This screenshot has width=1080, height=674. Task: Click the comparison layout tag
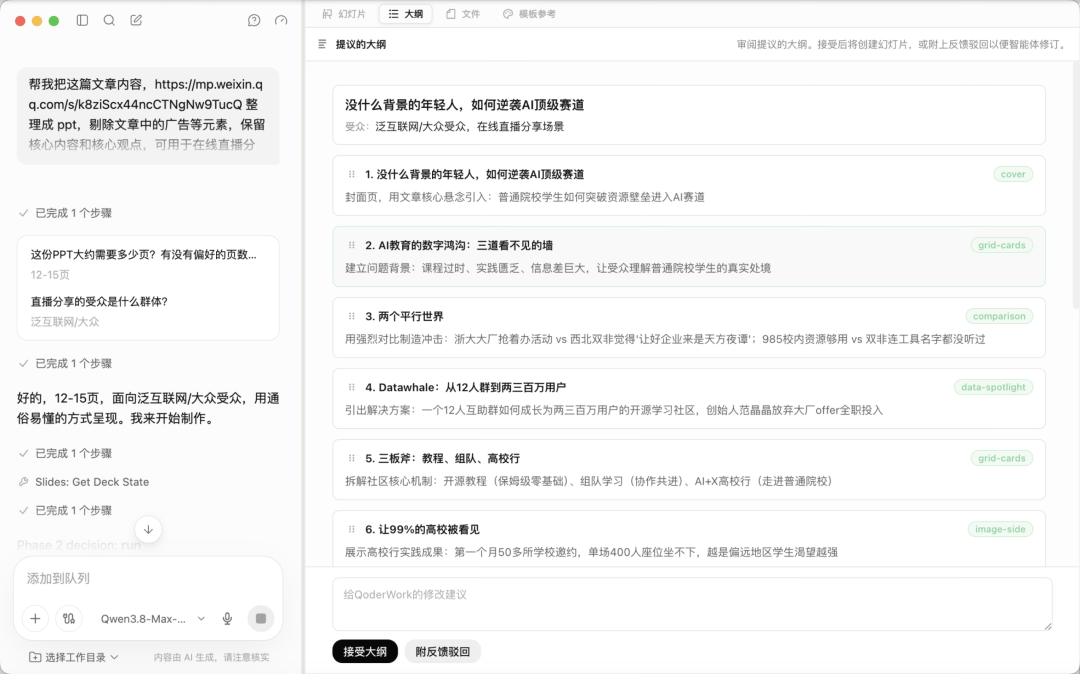(x=999, y=316)
